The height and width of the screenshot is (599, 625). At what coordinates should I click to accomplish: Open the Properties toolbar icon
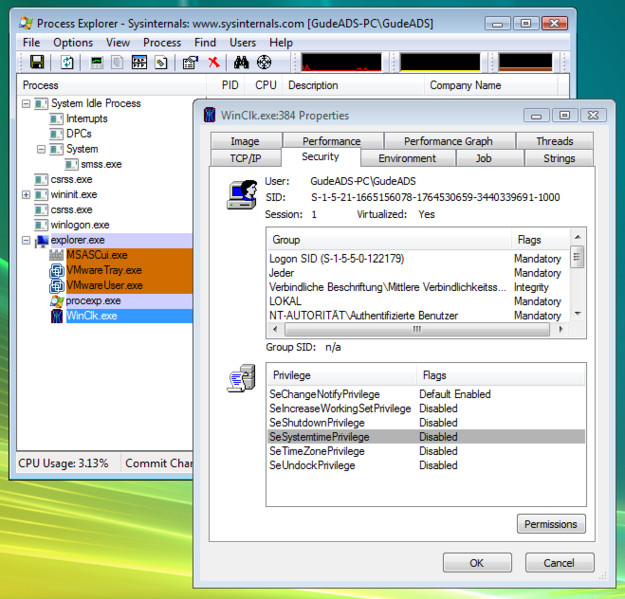click(x=190, y=62)
